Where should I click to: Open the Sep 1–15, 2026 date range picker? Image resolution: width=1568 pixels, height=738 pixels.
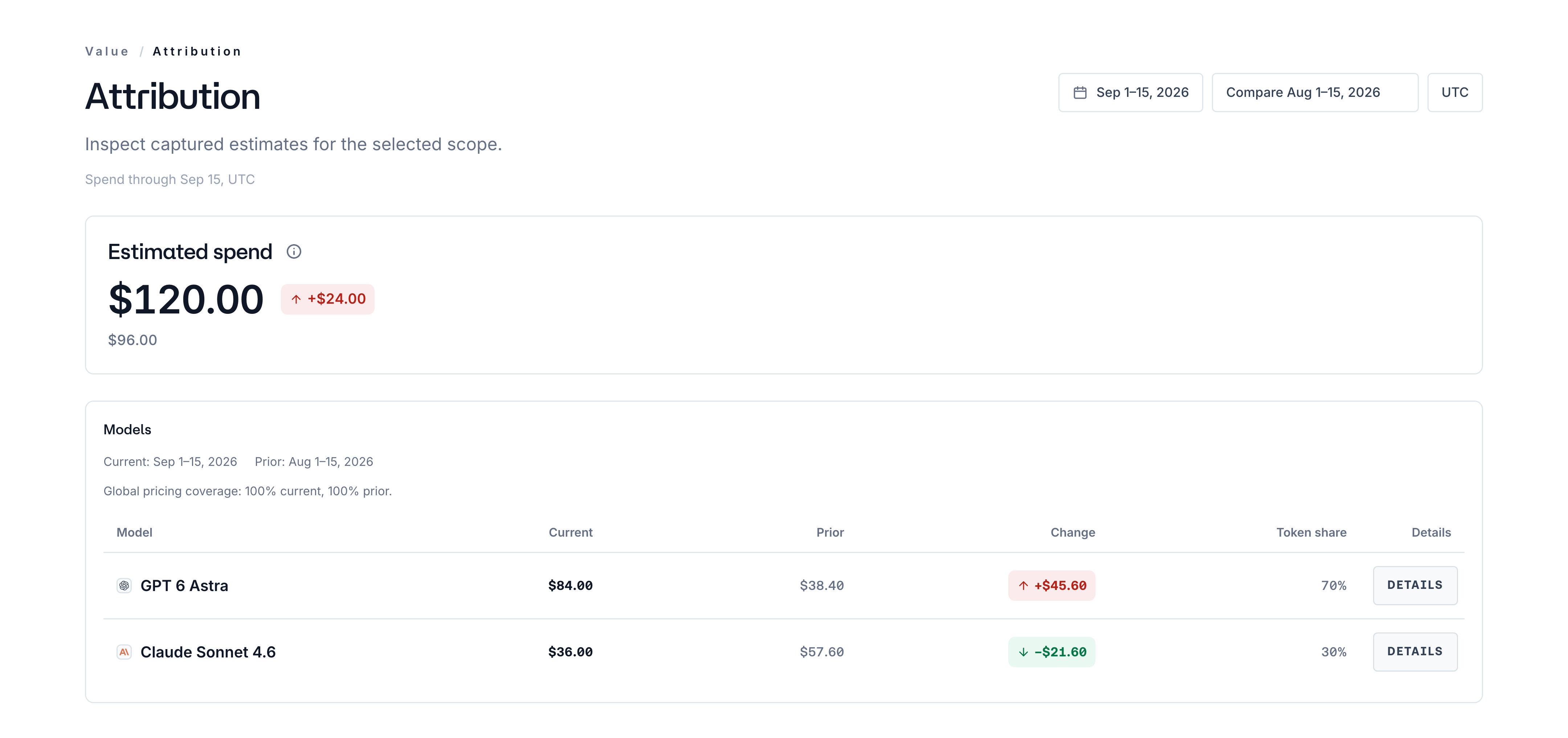point(1130,93)
